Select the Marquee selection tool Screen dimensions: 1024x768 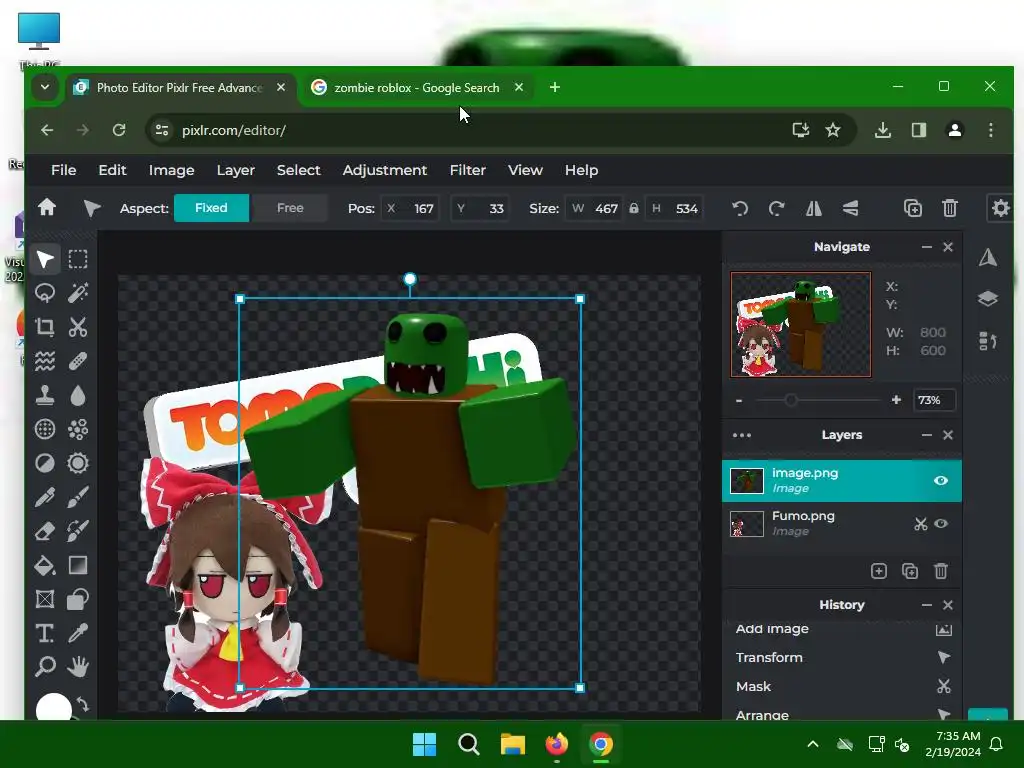coord(78,259)
